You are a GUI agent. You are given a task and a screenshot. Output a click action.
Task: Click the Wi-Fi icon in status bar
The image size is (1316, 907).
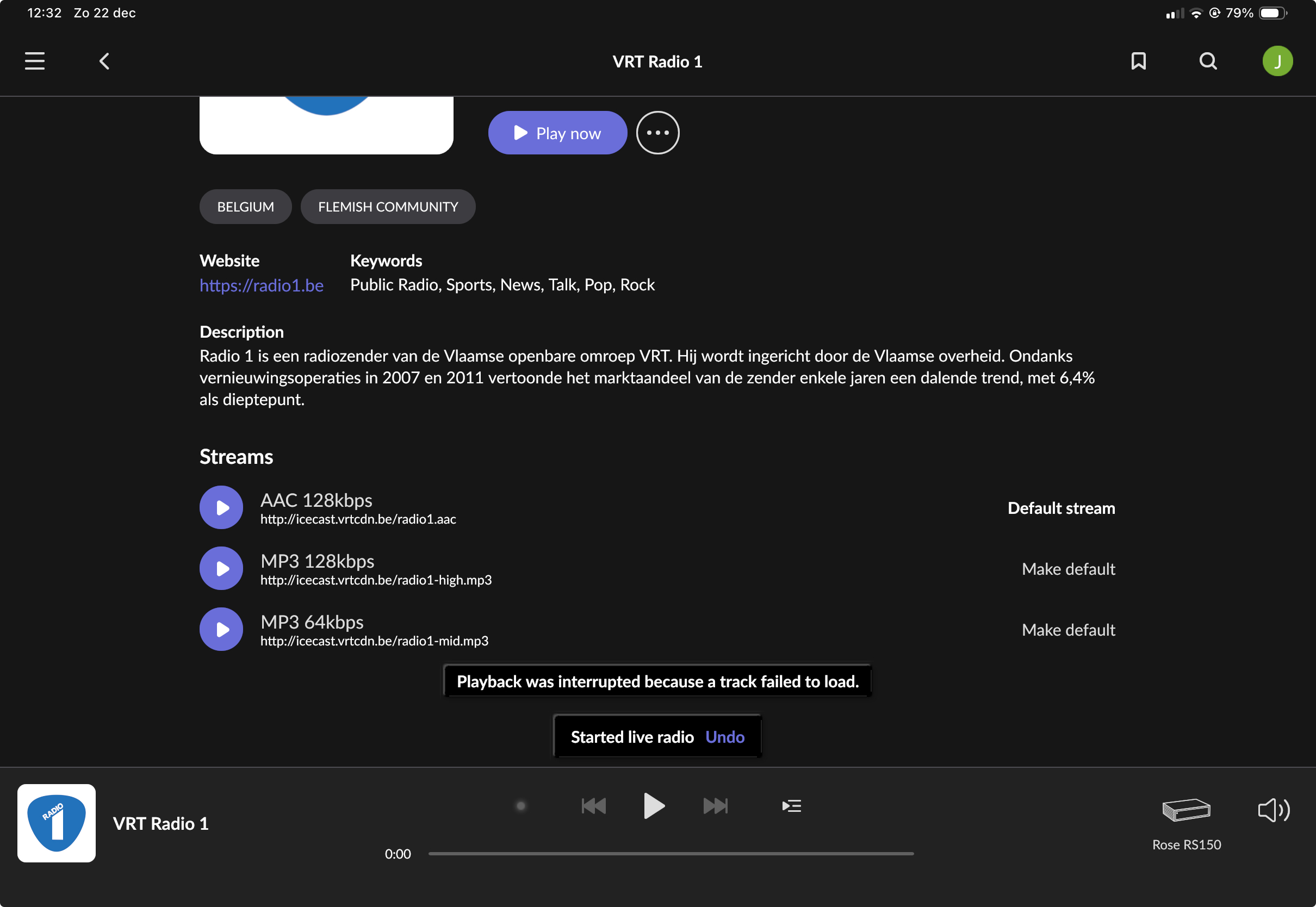click(x=1196, y=13)
